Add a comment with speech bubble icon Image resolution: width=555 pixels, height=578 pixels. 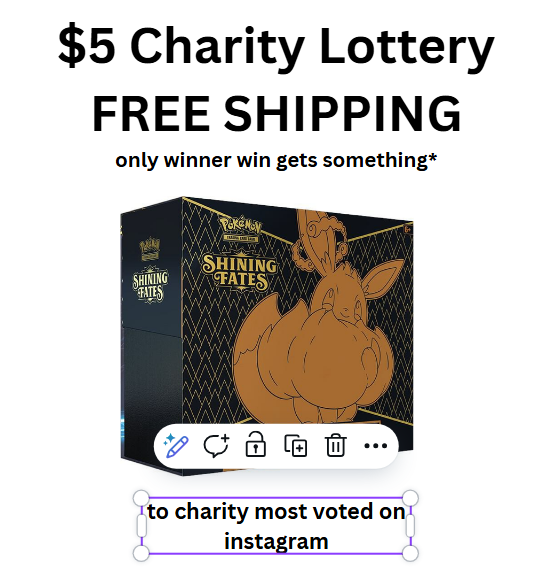[x=216, y=446]
